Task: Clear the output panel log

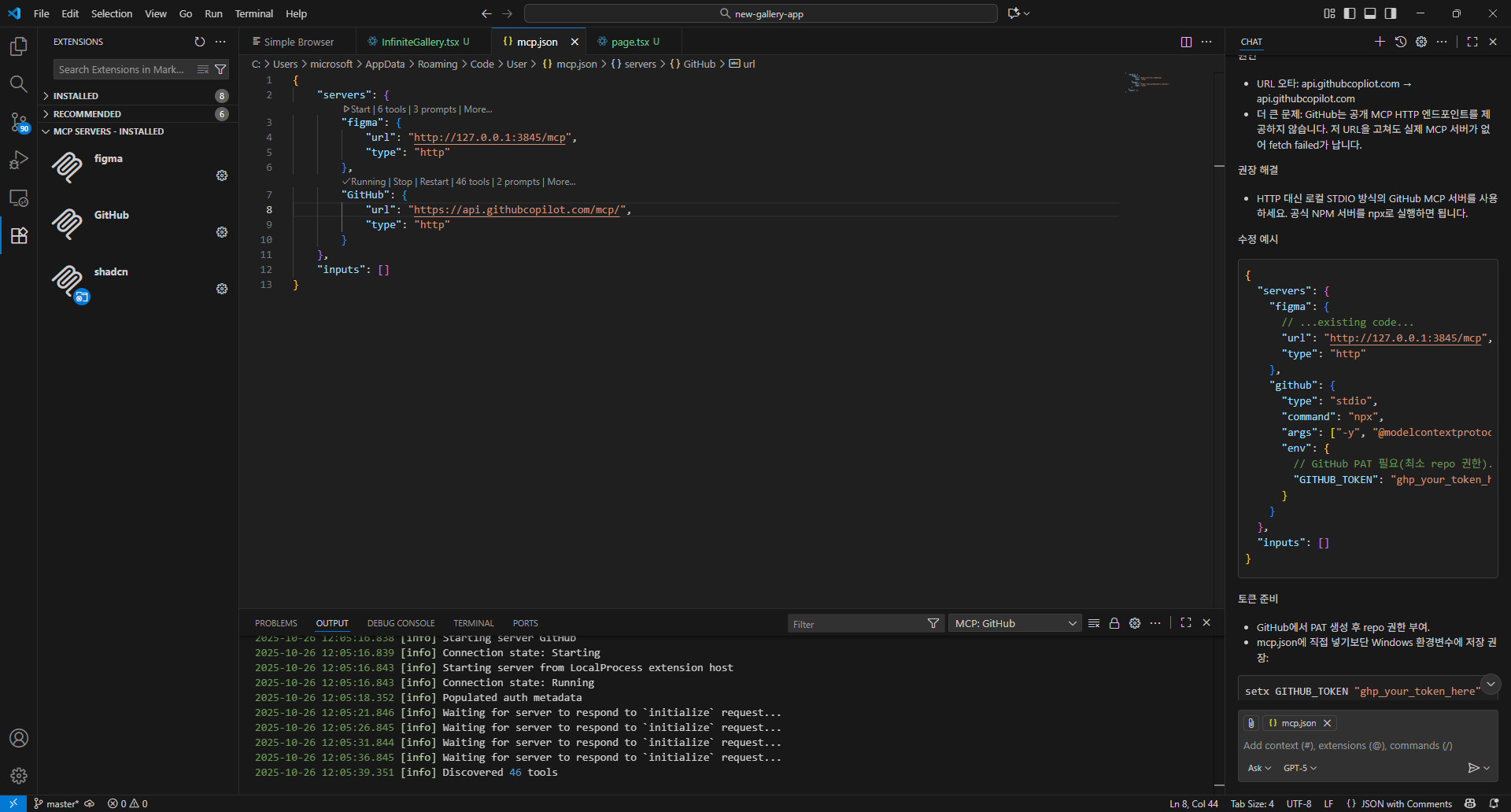Action: coord(1094,623)
